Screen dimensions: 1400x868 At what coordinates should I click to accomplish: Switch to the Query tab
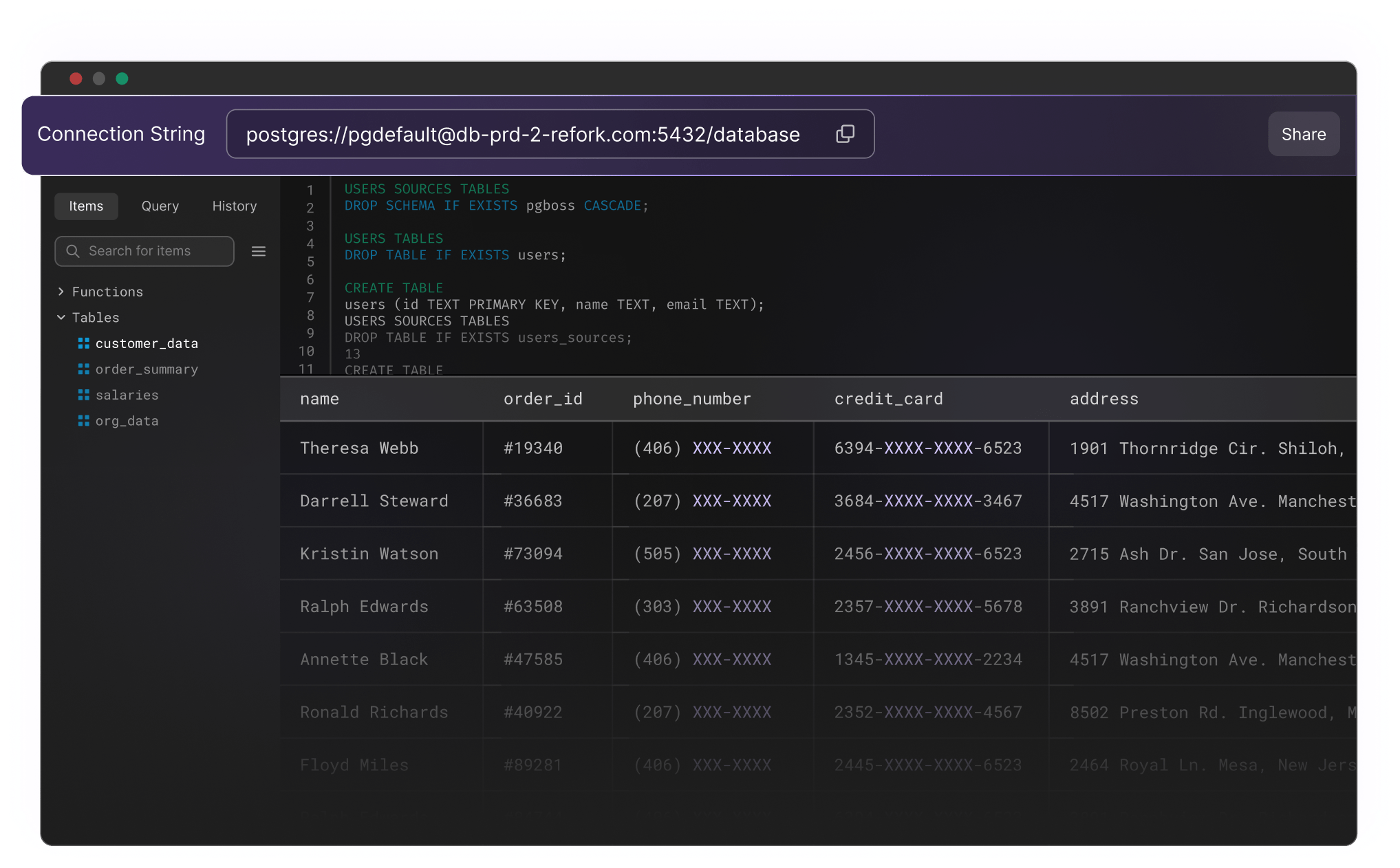pyautogui.click(x=160, y=206)
